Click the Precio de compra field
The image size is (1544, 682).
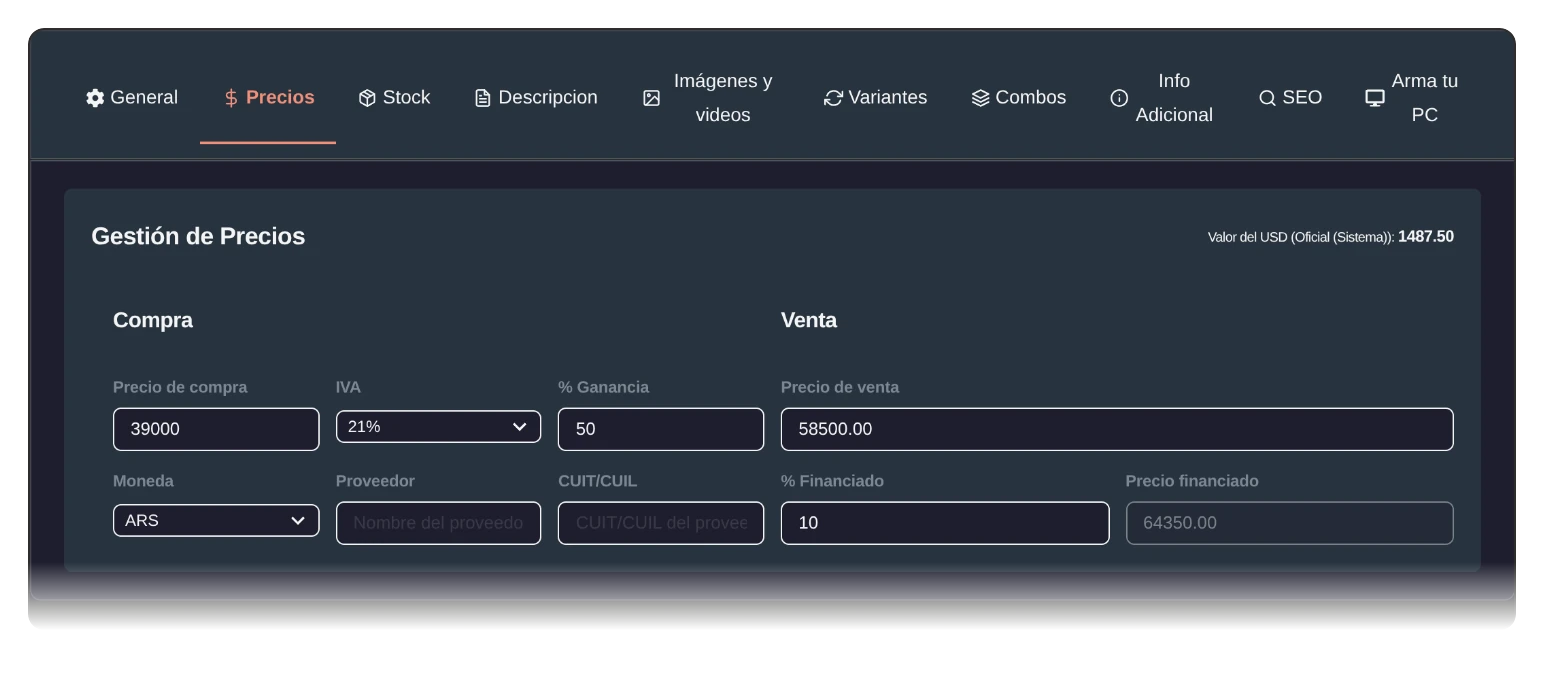point(216,429)
